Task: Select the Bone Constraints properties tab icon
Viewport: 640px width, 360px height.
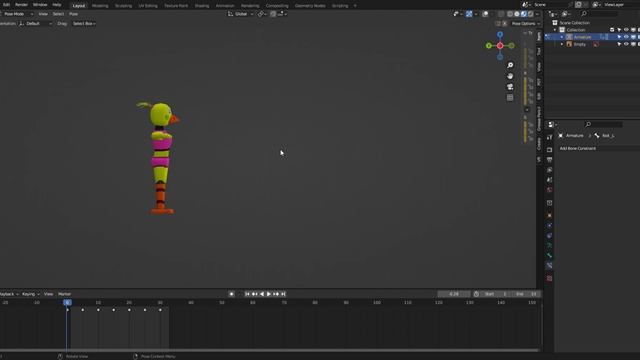Action: tap(549, 266)
